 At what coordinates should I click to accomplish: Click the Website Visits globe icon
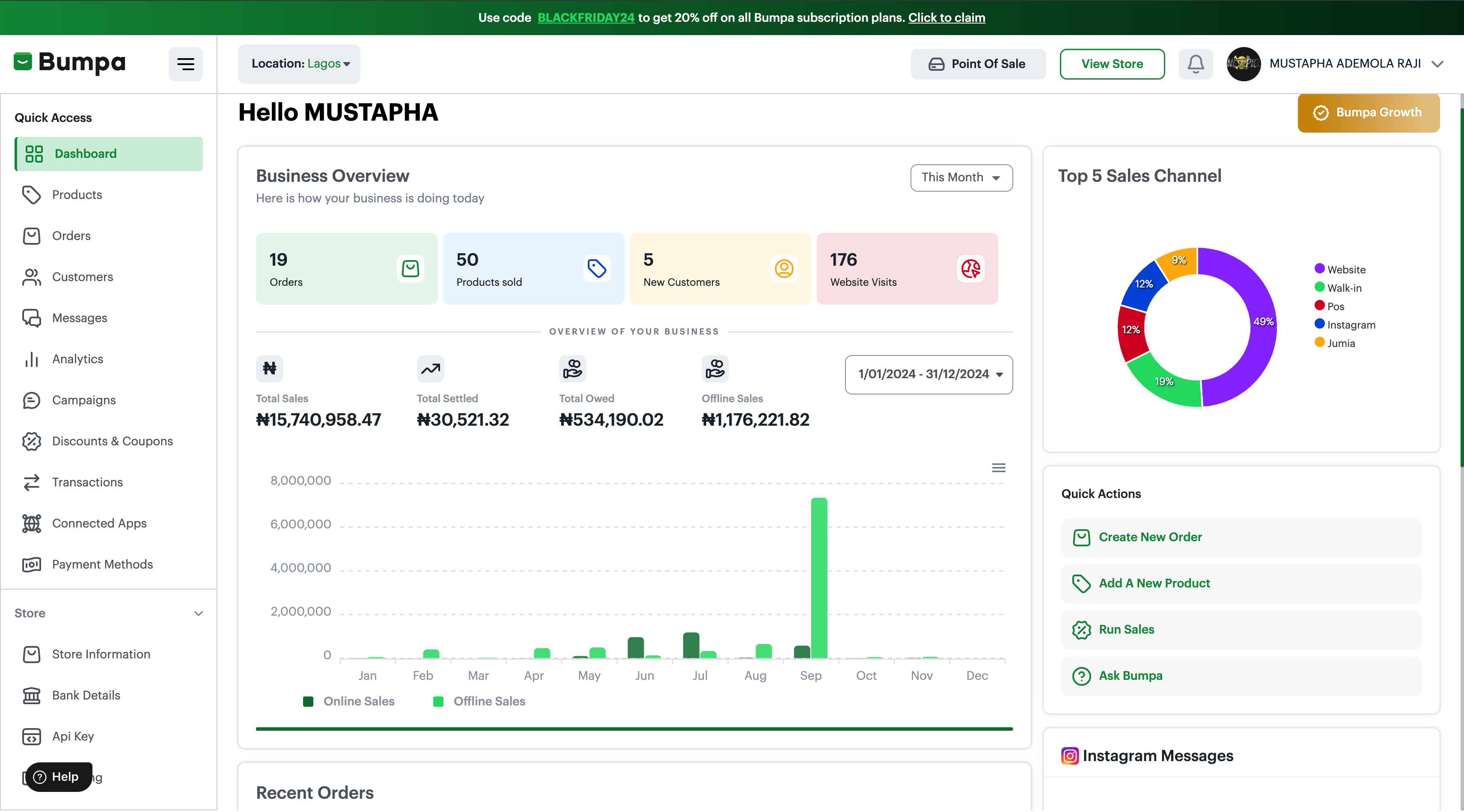971,269
